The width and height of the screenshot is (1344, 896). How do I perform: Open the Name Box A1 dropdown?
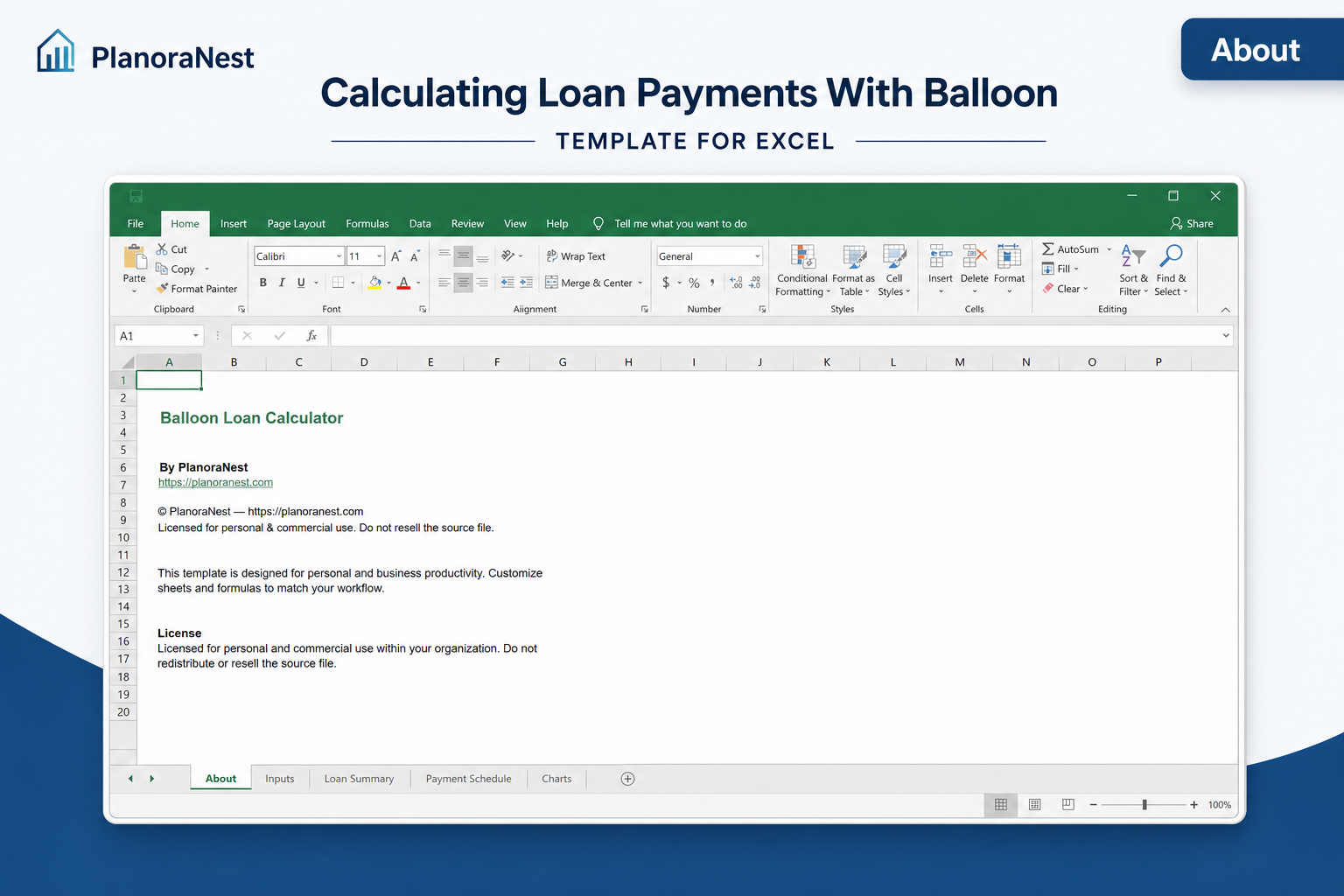195,336
